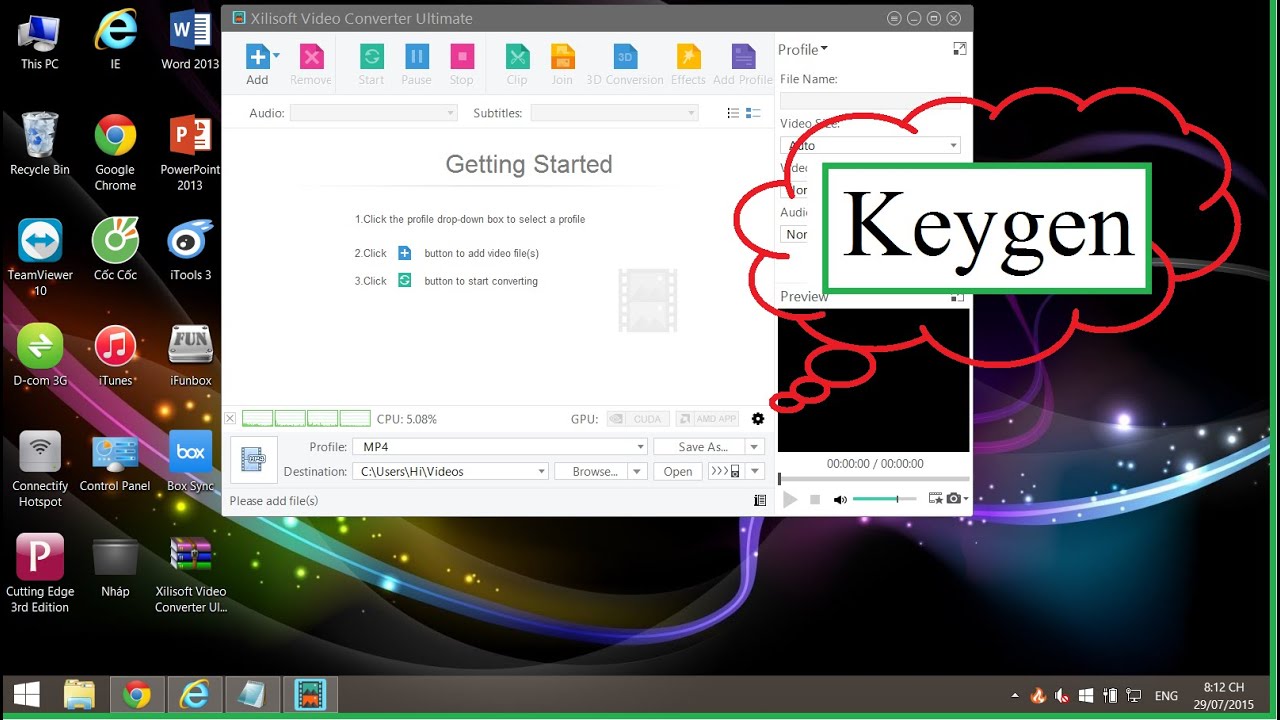Screen dimensions: 1280x720
Task: Click the Open destination button
Action: pos(678,471)
